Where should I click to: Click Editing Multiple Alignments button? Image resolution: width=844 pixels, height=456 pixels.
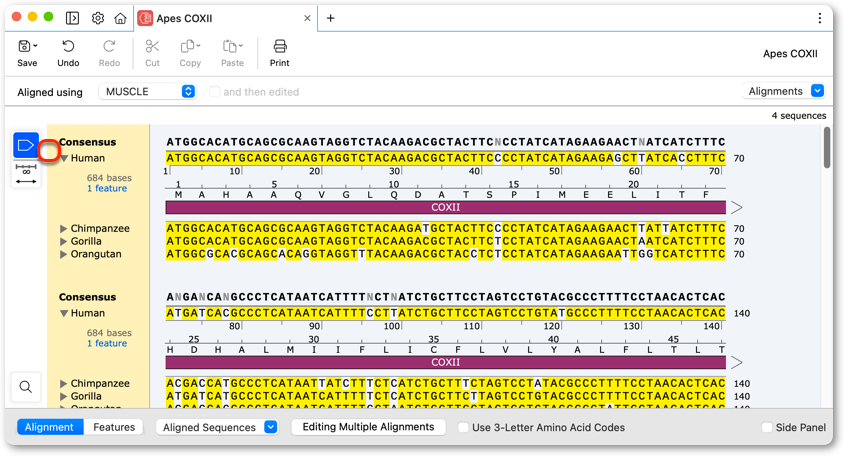click(368, 427)
